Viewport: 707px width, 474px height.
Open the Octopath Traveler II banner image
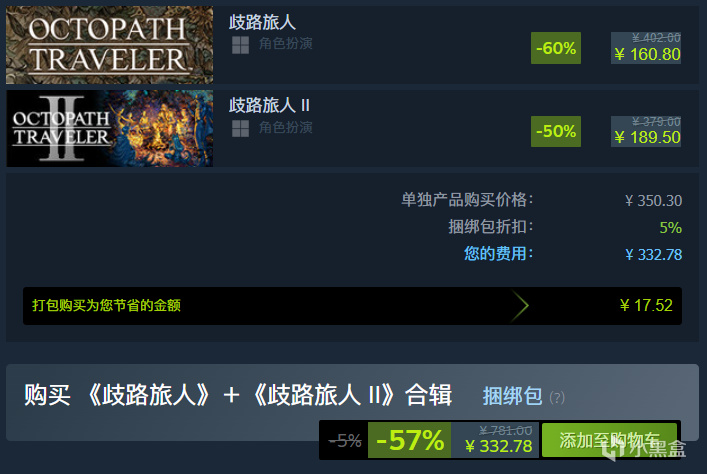110,129
